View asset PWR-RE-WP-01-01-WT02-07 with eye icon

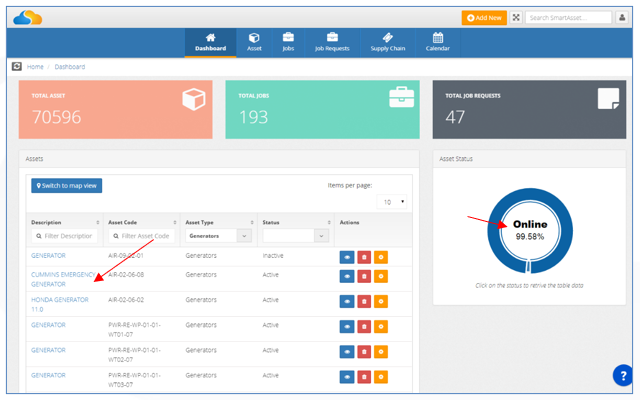tap(347, 352)
